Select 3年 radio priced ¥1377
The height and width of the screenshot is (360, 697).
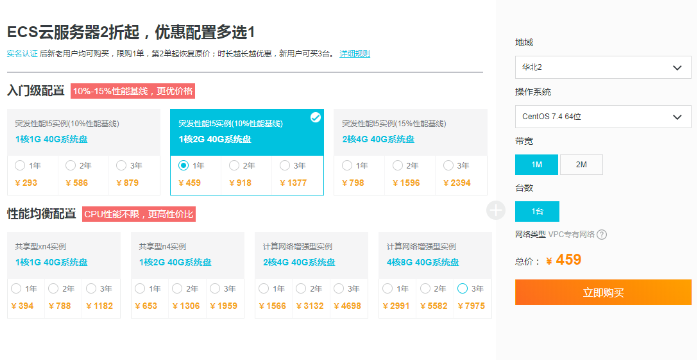click(x=284, y=166)
